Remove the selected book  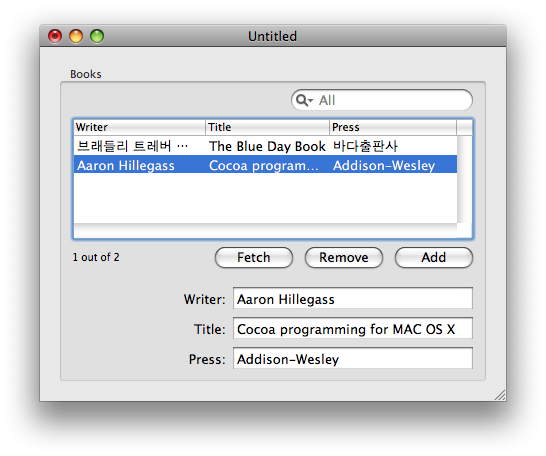(344, 258)
